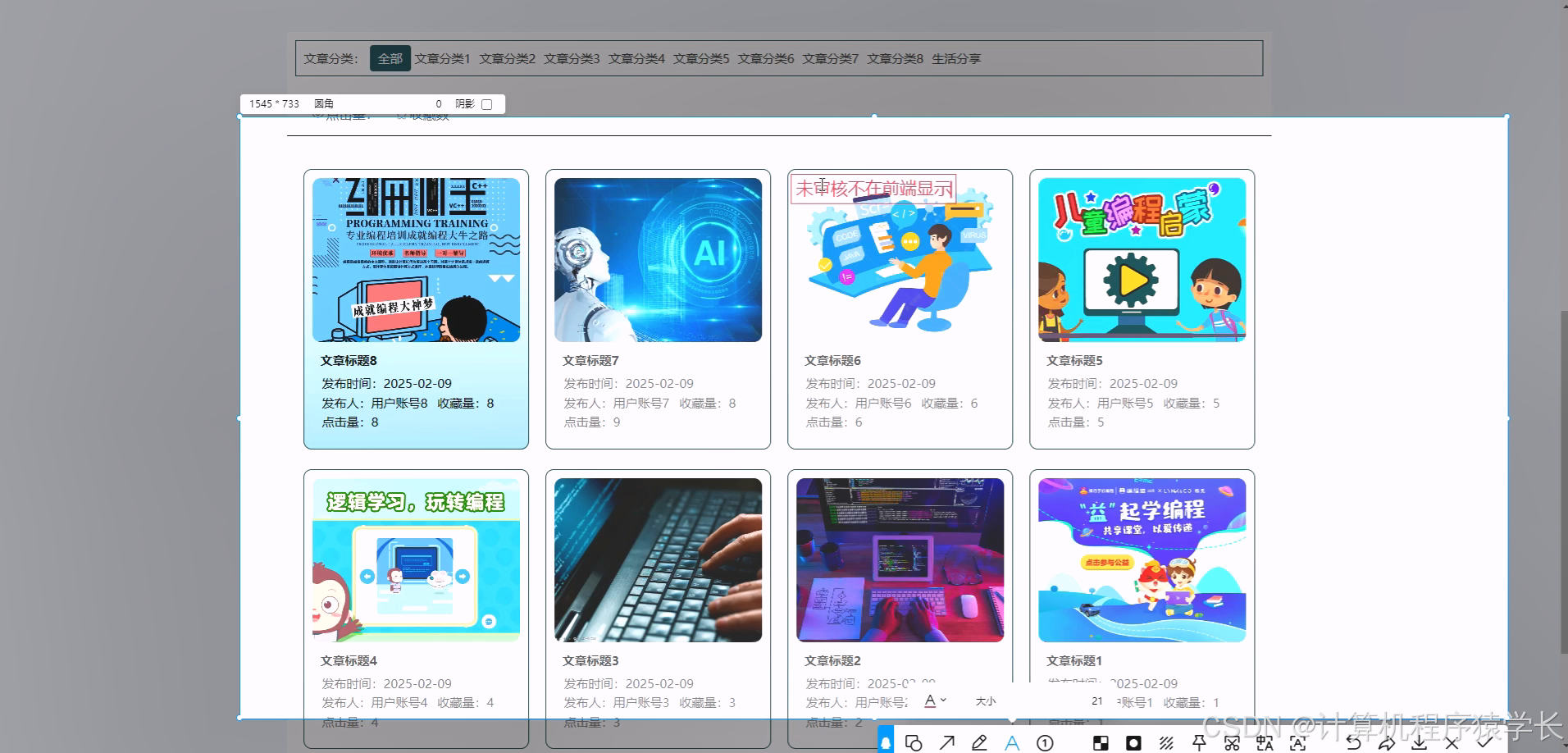
Task: Select the arrow annotation tool
Action: (947, 742)
